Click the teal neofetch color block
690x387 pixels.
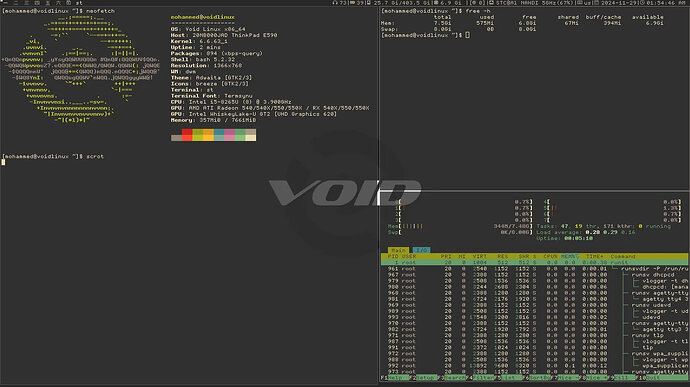click(219, 135)
